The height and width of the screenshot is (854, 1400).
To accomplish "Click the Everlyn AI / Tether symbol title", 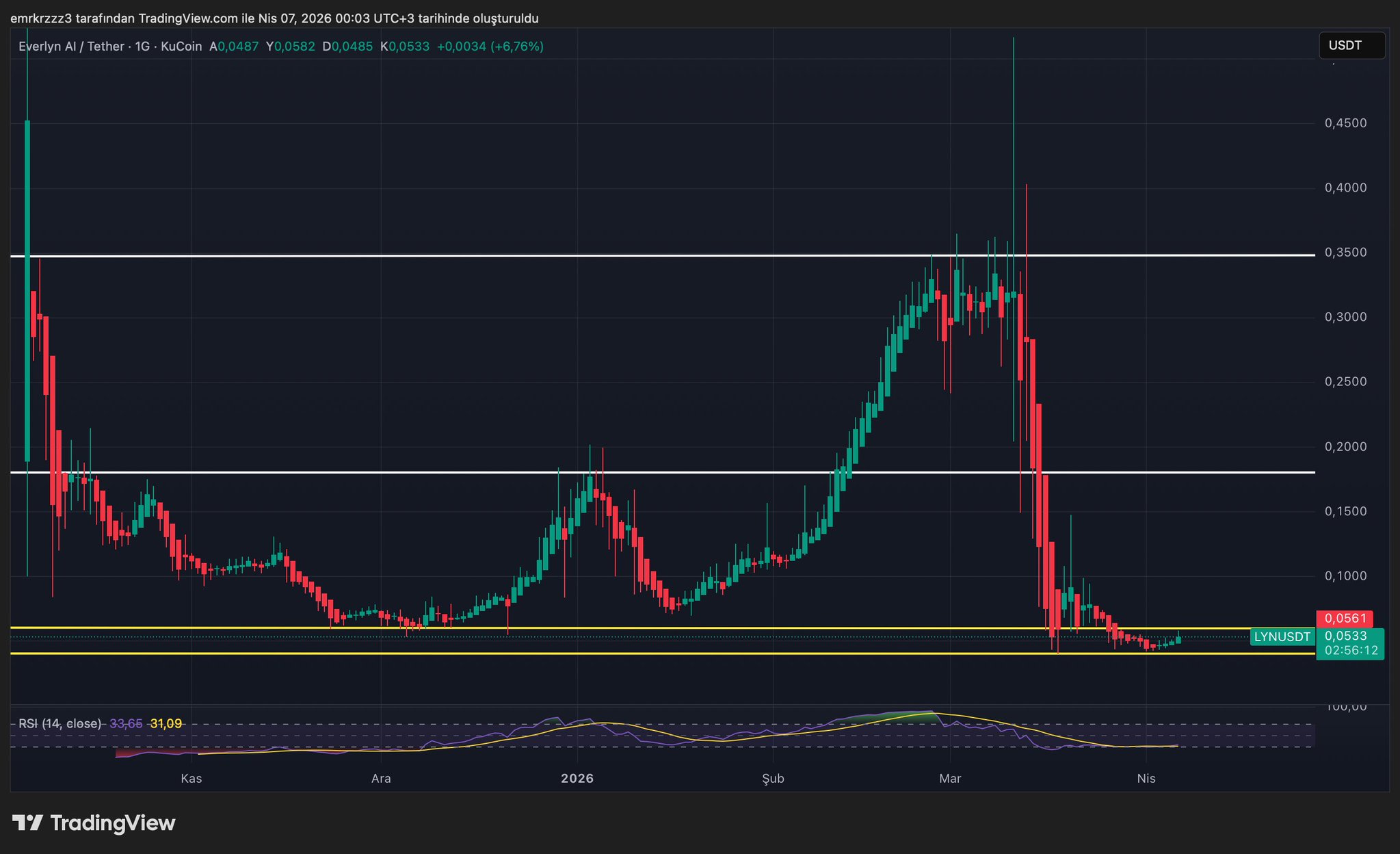I will 71,47.
